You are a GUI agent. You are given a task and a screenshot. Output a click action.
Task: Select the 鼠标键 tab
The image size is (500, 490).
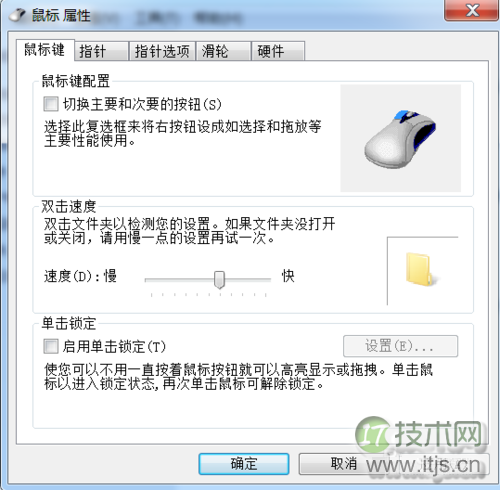click(45, 50)
